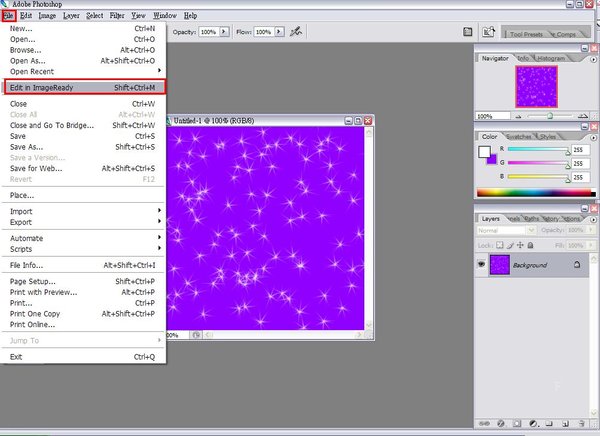Switch to the Swatches tab

518,137
